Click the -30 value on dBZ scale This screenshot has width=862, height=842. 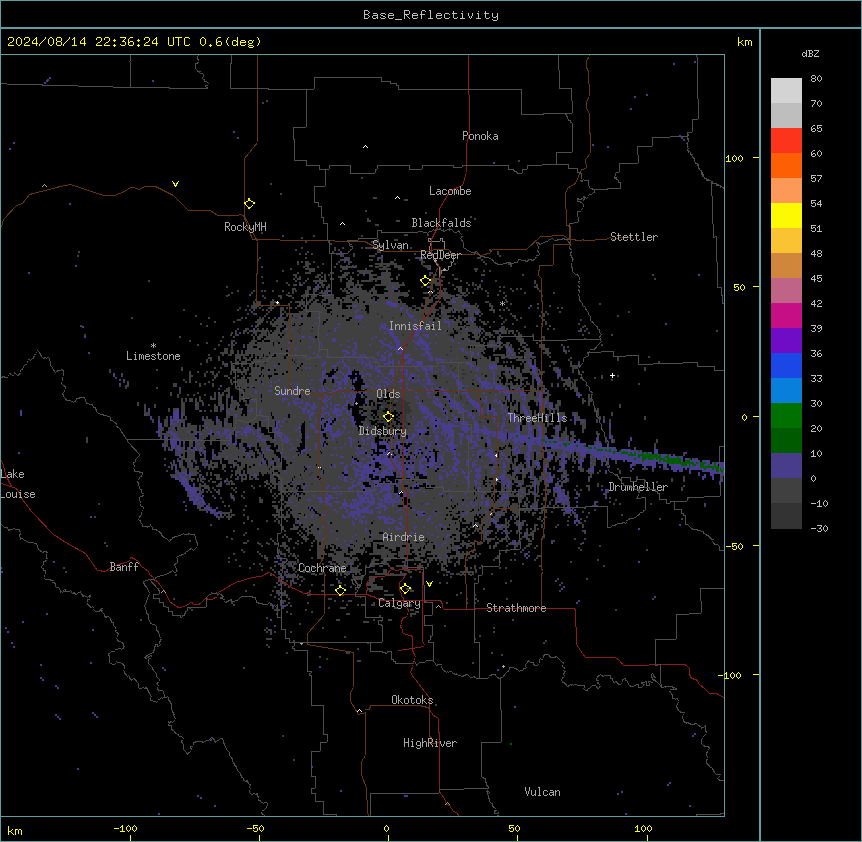pos(819,529)
